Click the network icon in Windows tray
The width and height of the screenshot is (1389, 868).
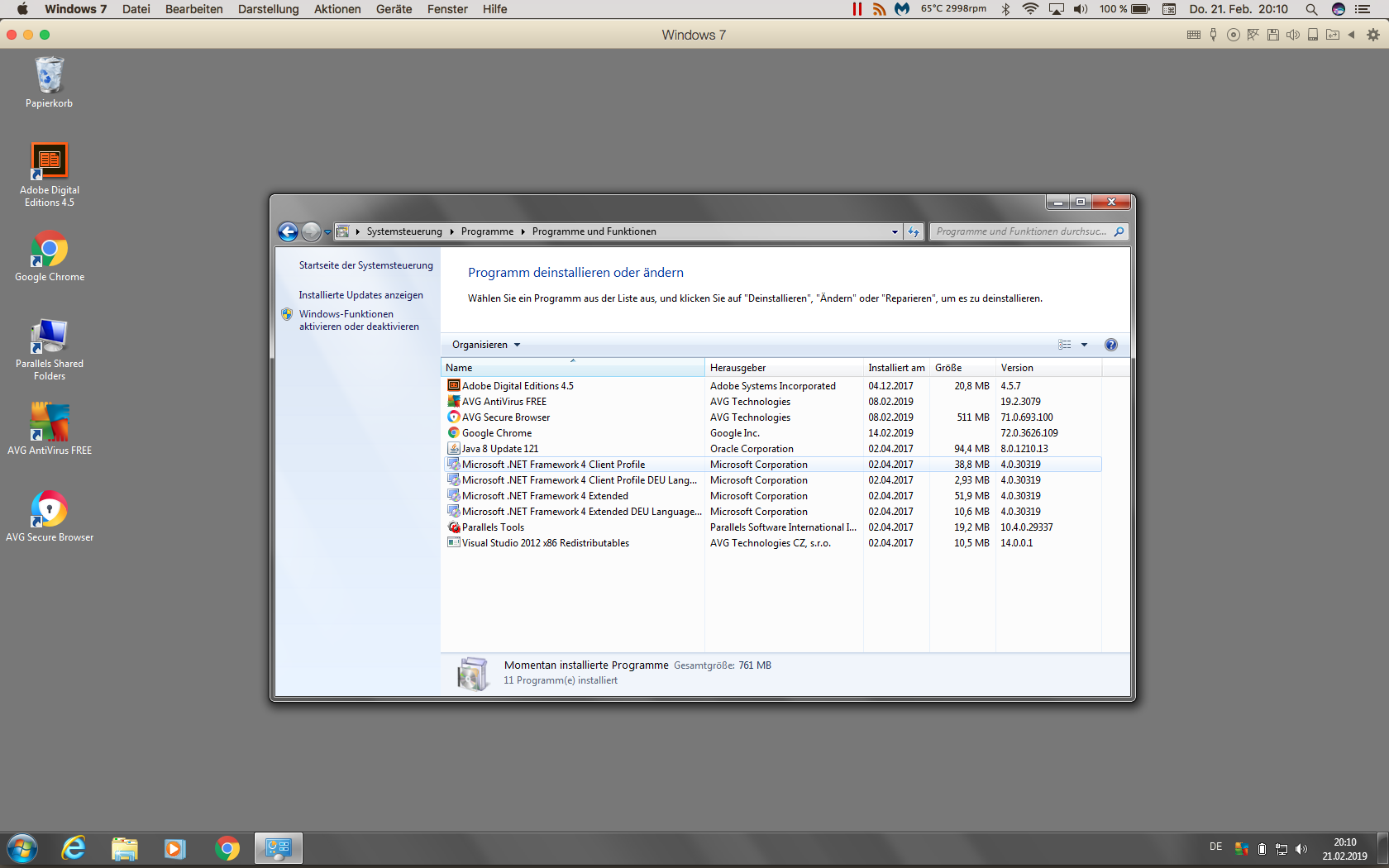pyautogui.click(x=1282, y=849)
